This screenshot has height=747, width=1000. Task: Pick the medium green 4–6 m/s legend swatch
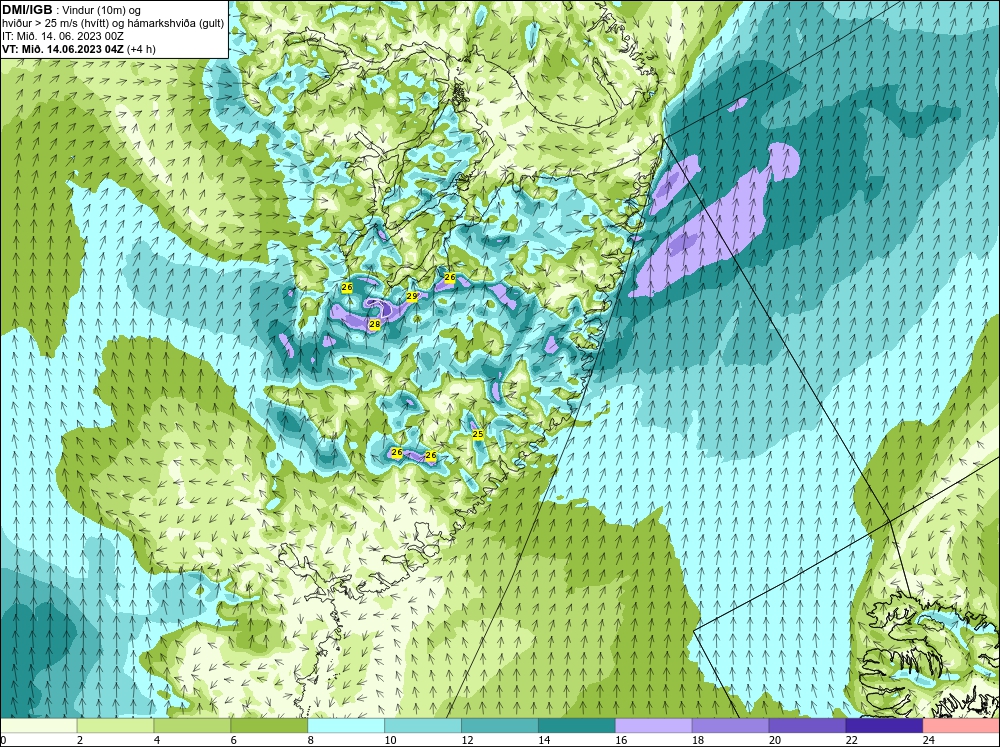192,726
